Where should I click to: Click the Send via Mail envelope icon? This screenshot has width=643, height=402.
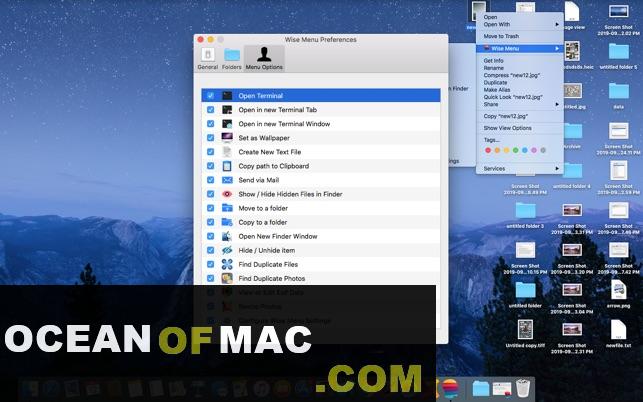point(227,180)
